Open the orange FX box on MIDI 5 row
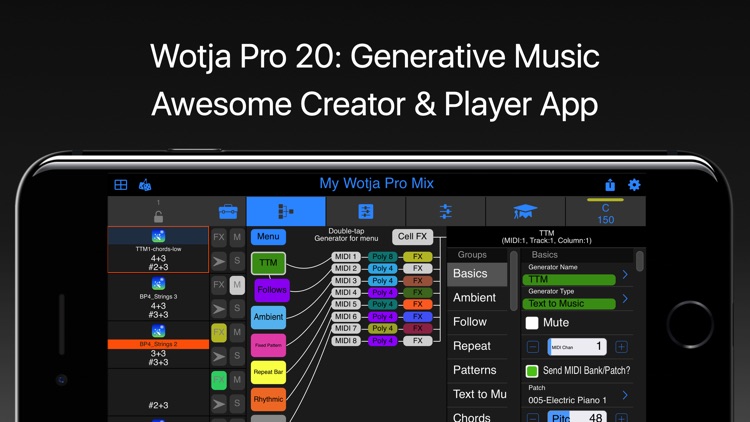Image resolution: width=750 pixels, height=422 pixels. coord(418,304)
